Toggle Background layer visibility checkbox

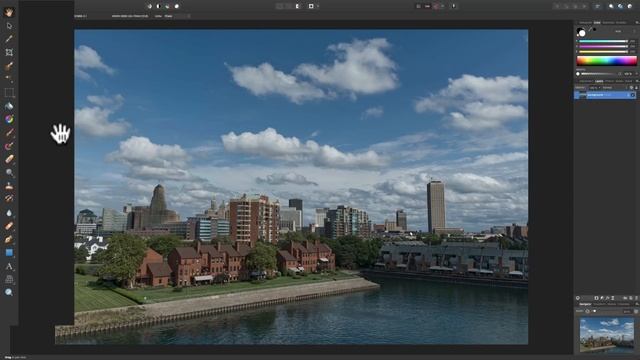tap(632, 95)
